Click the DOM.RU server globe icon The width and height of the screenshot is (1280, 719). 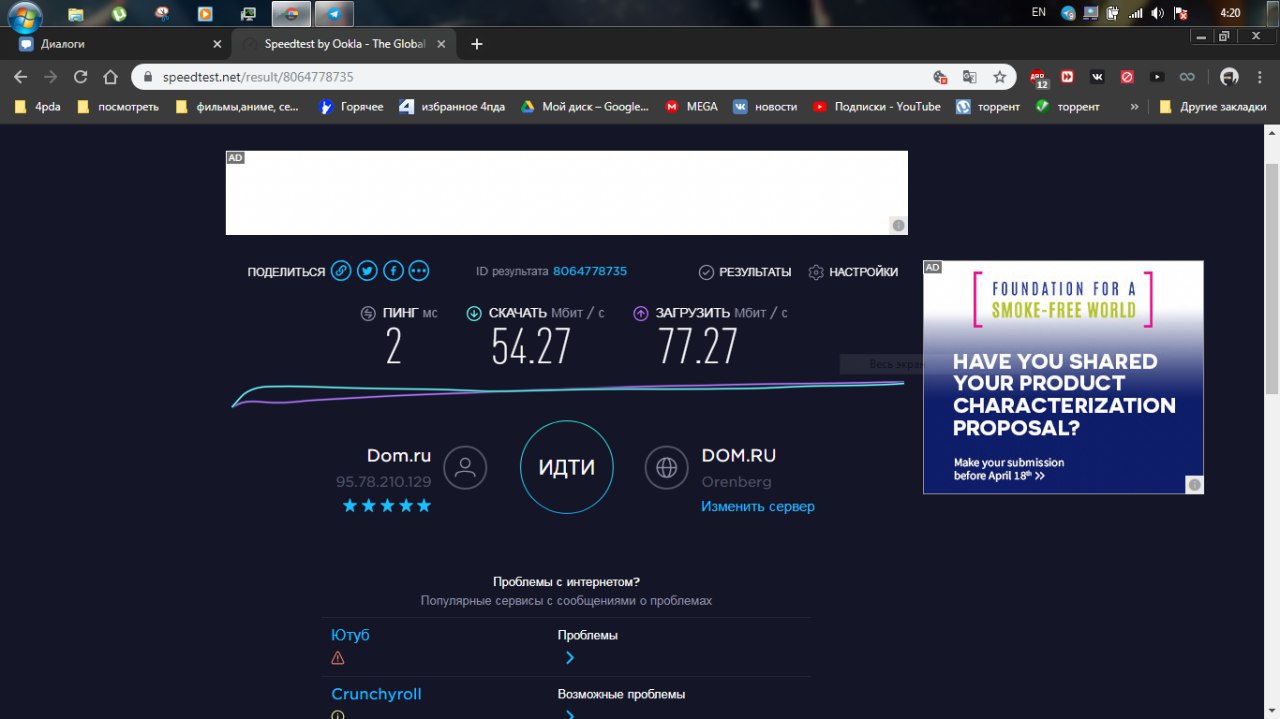(x=666, y=467)
